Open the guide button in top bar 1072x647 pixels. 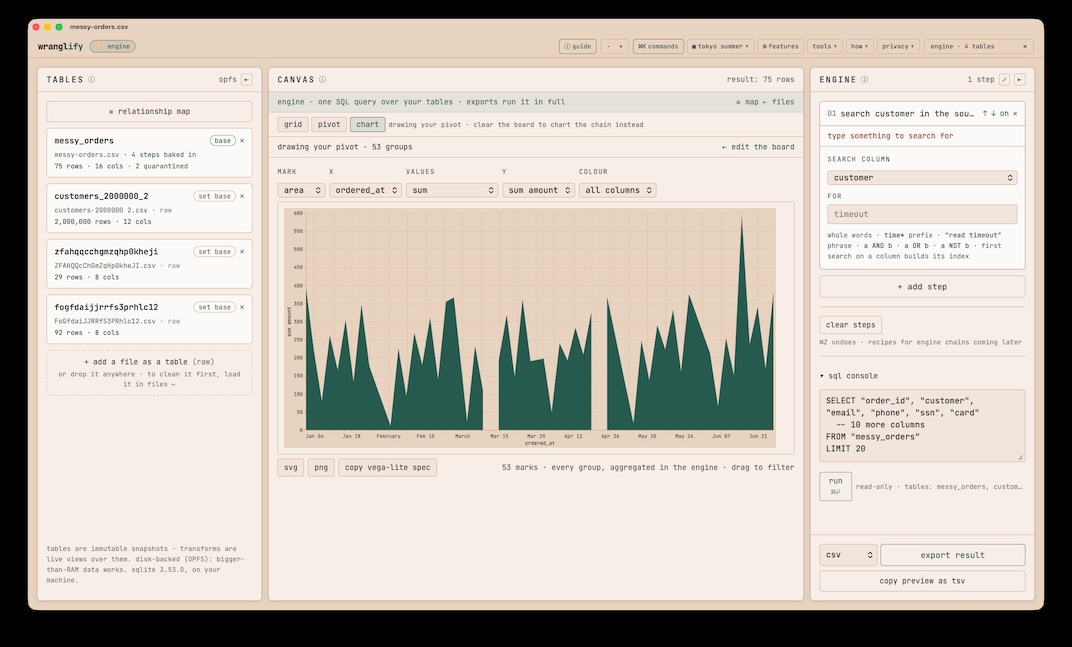click(578, 47)
